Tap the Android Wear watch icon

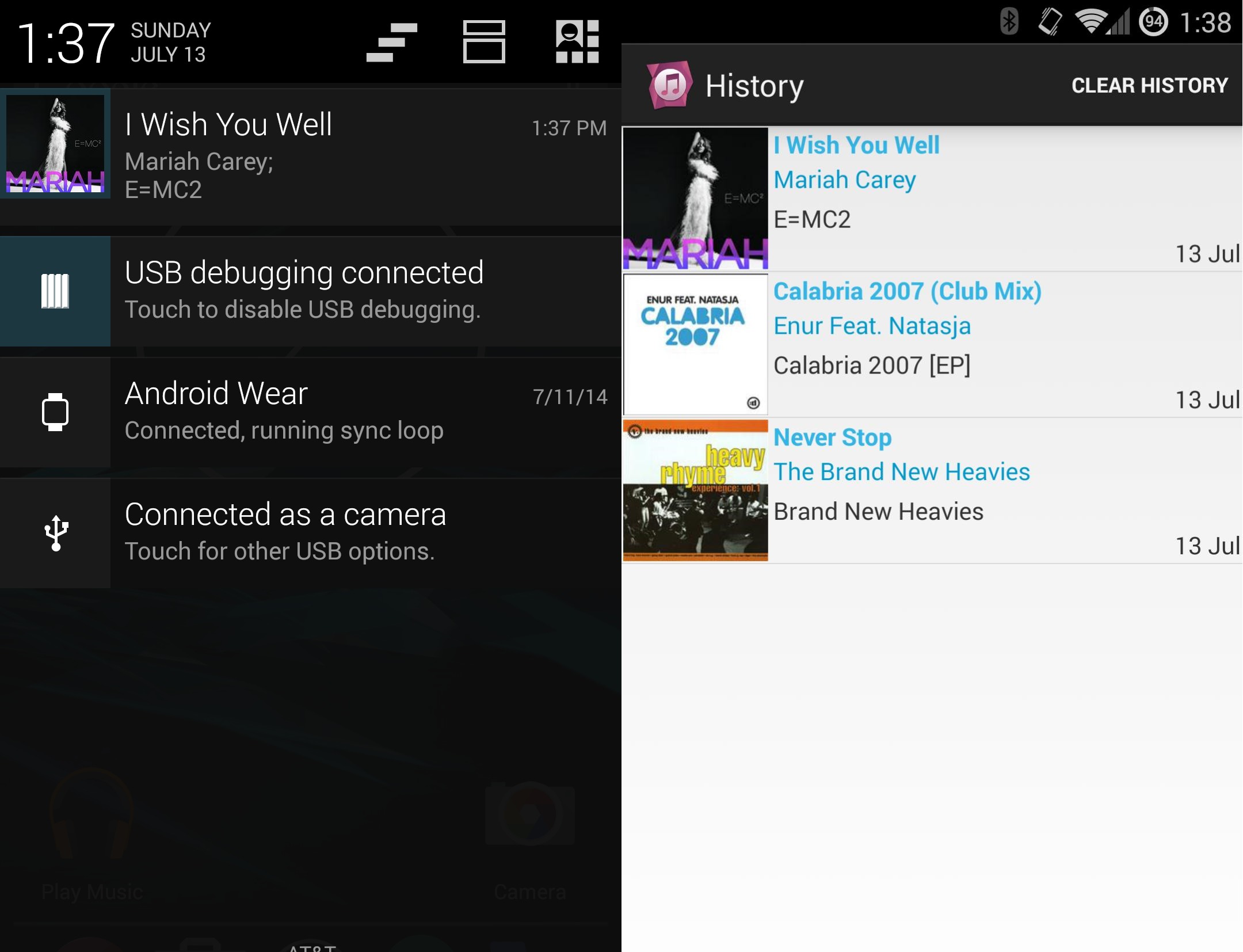coord(55,412)
